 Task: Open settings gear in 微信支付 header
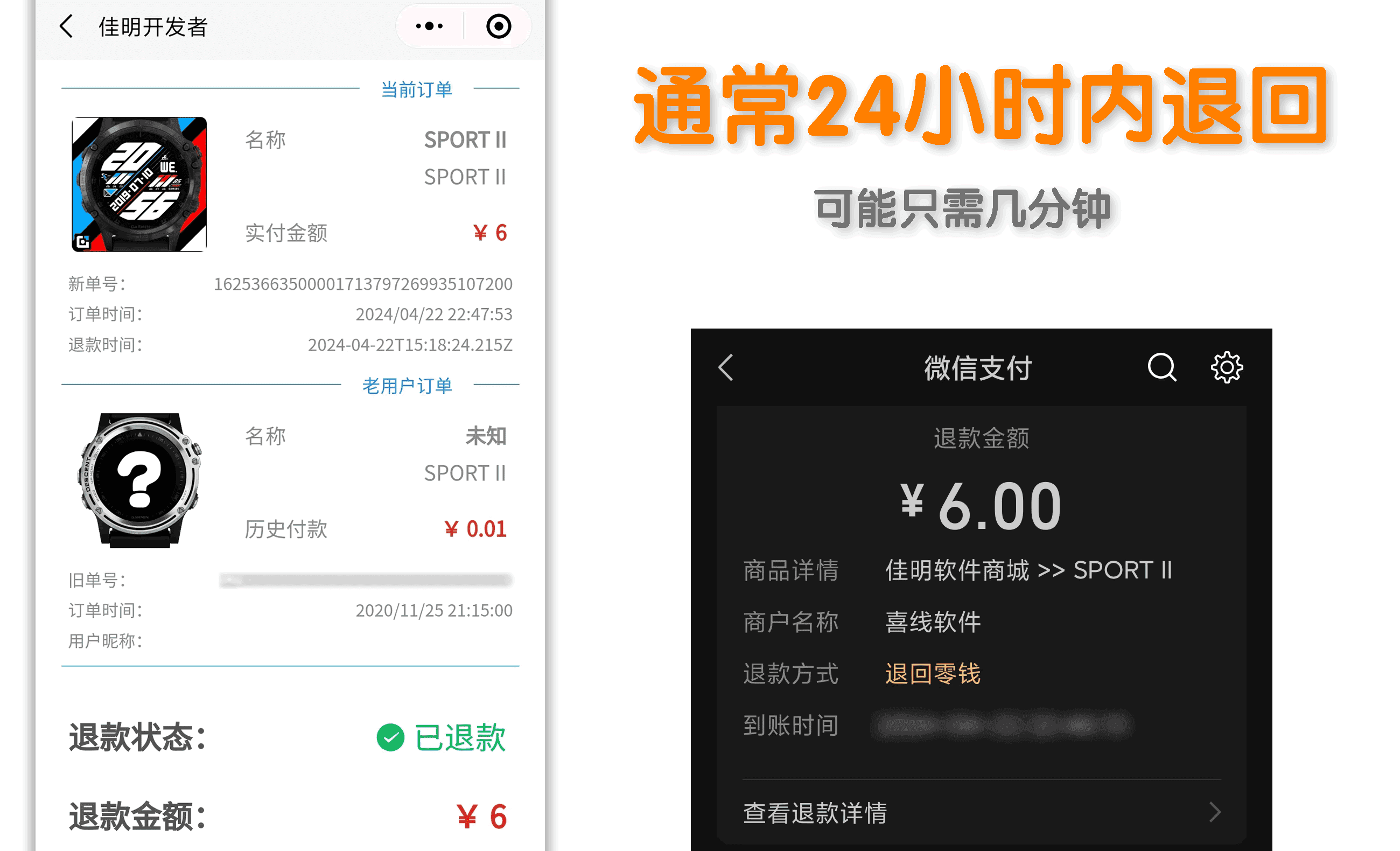(1227, 367)
